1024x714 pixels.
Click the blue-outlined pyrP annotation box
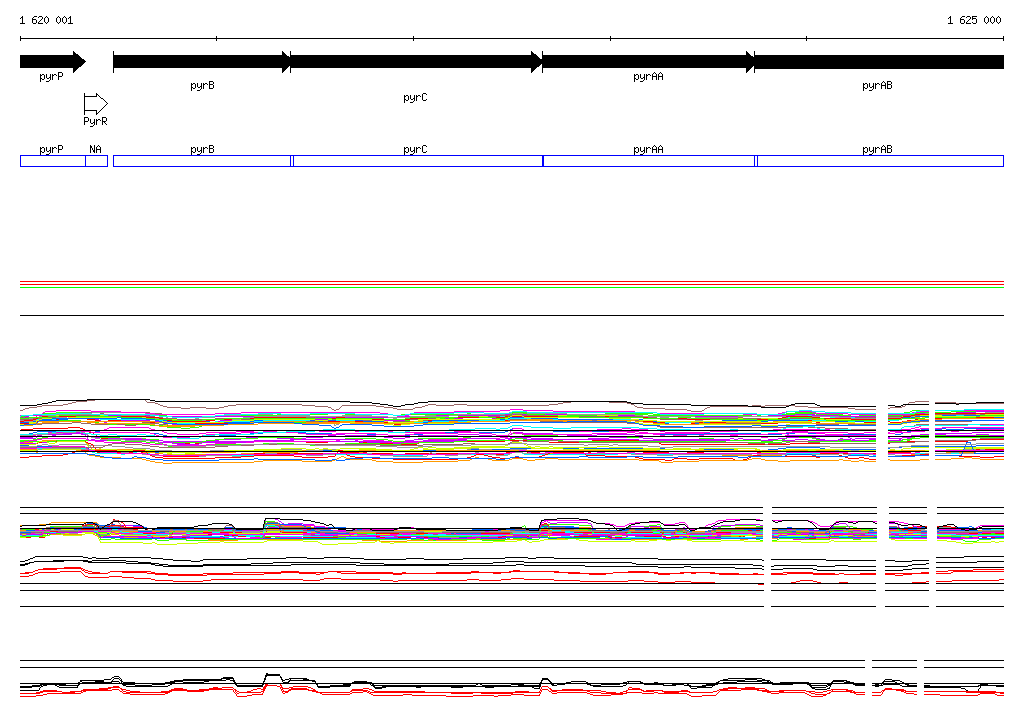point(52,161)
